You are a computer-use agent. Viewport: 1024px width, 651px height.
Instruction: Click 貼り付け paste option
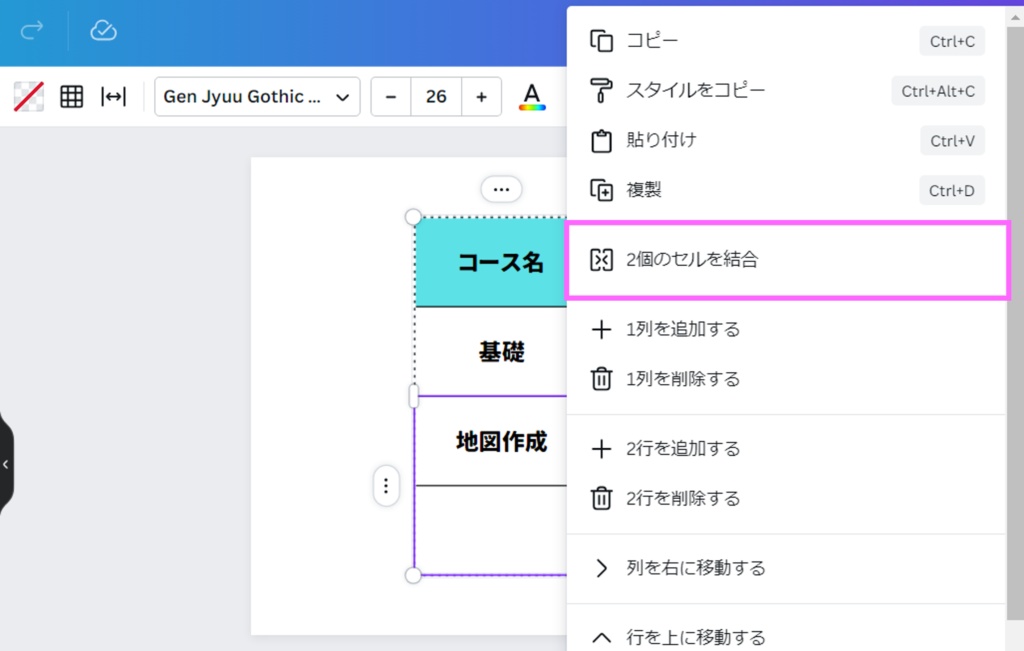(661, 140)
